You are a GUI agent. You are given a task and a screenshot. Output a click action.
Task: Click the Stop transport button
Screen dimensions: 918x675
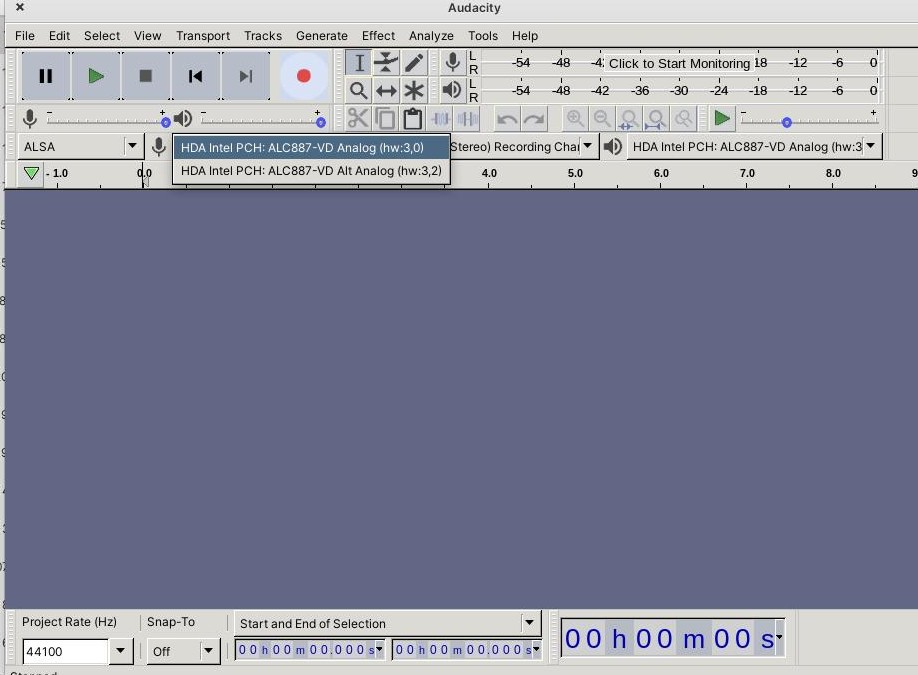click(146, 76)
